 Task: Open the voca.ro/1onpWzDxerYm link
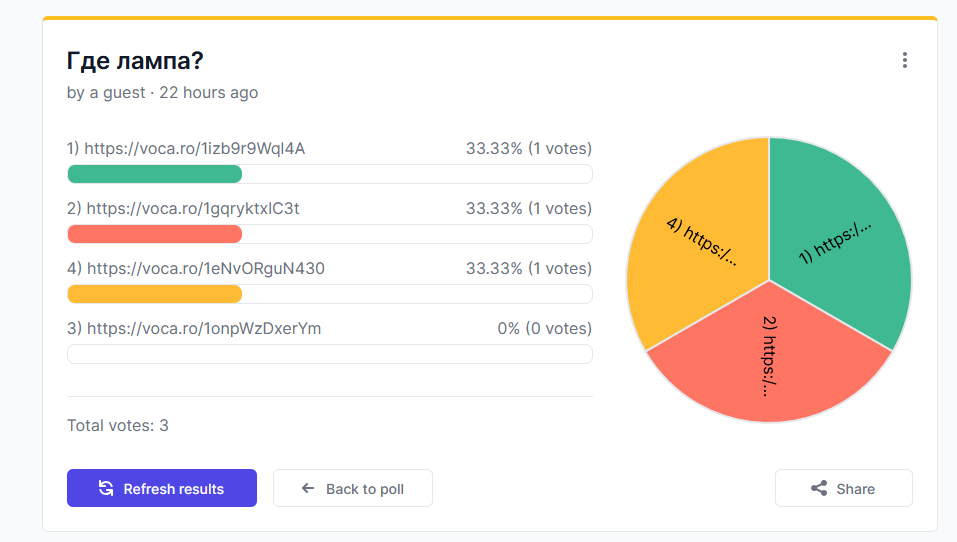(204, 328)
